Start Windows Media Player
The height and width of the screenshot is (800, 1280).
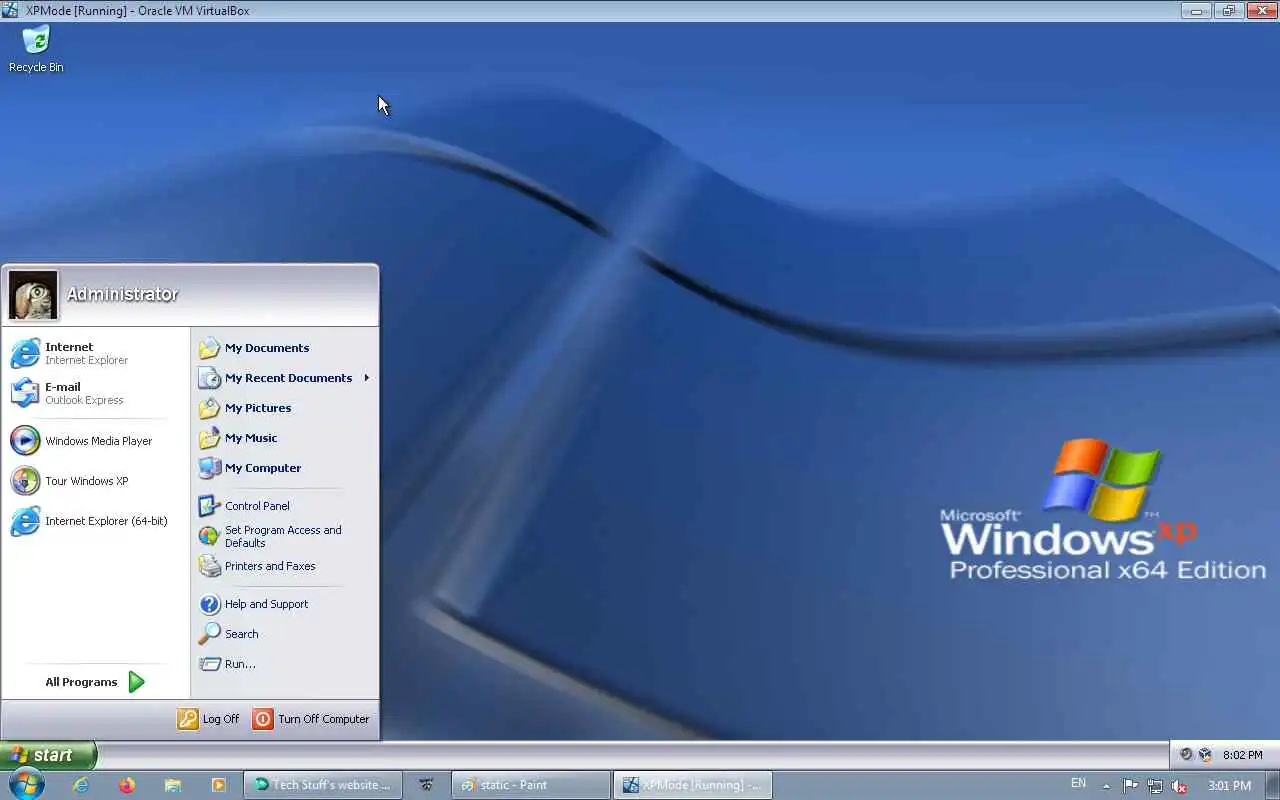click(x=96, y=441)
